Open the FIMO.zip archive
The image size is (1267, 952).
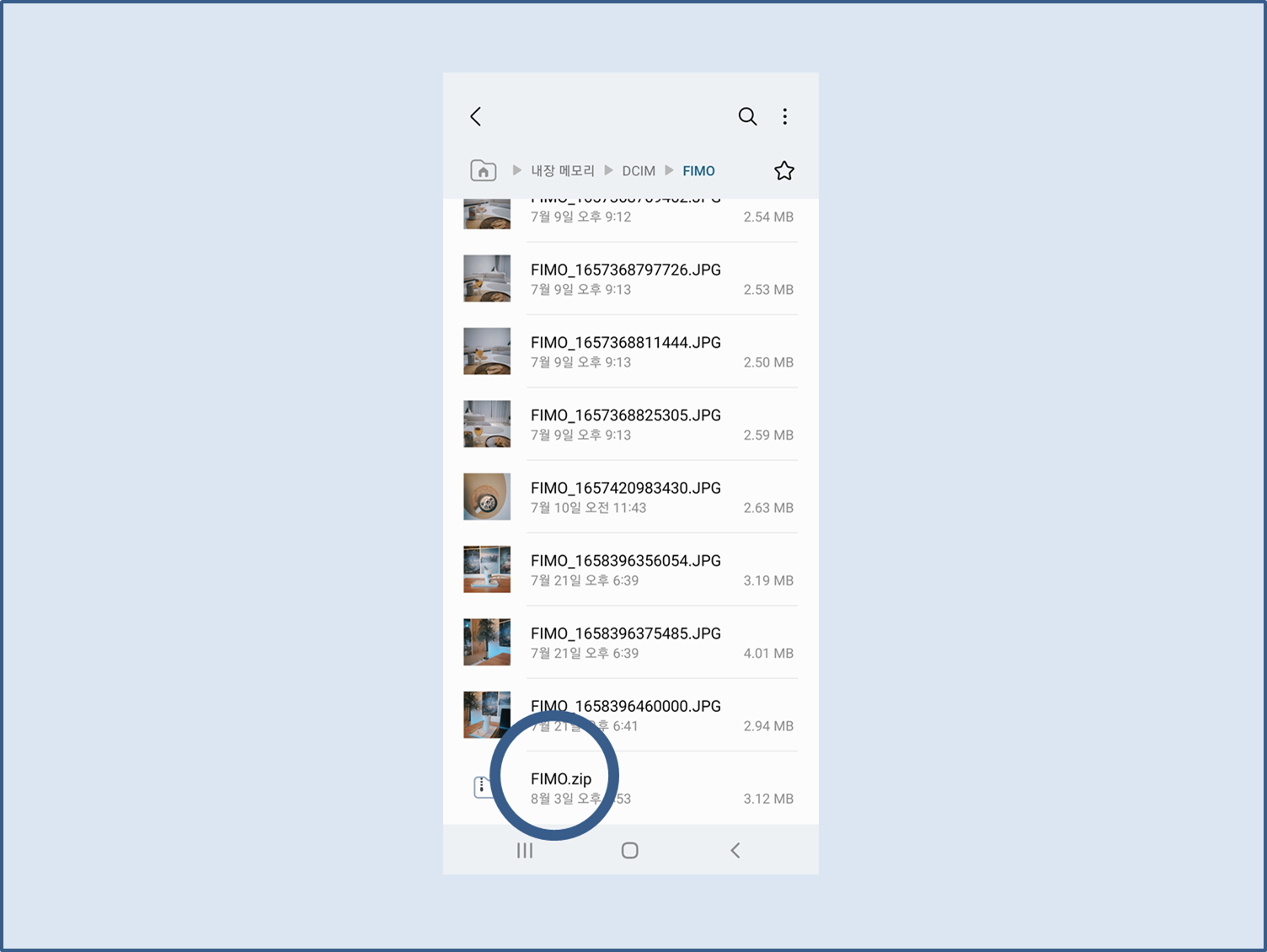[x=630, y=788]
